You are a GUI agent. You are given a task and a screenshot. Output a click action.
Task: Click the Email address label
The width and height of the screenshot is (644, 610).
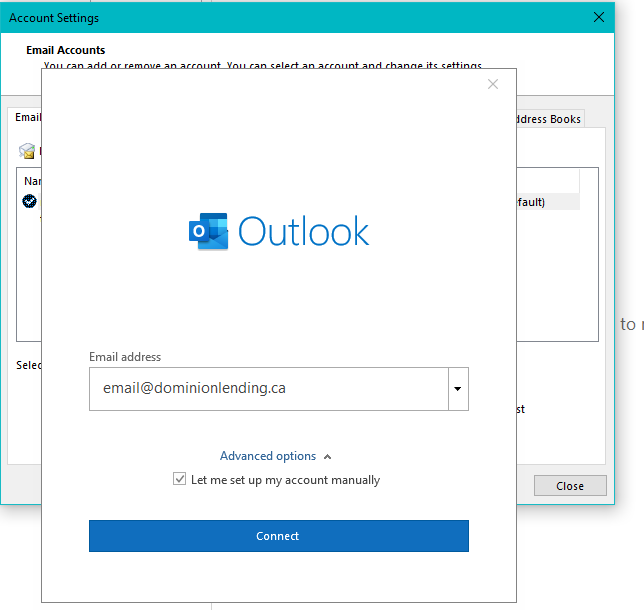(x=125, y=357)
